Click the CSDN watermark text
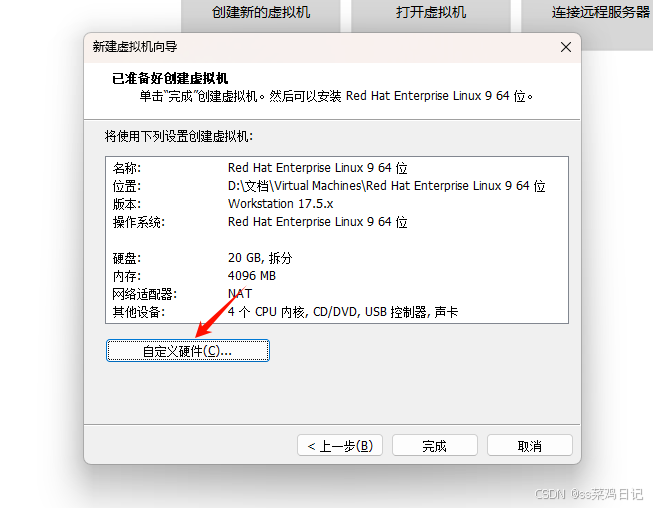 [x=589, y=494]
